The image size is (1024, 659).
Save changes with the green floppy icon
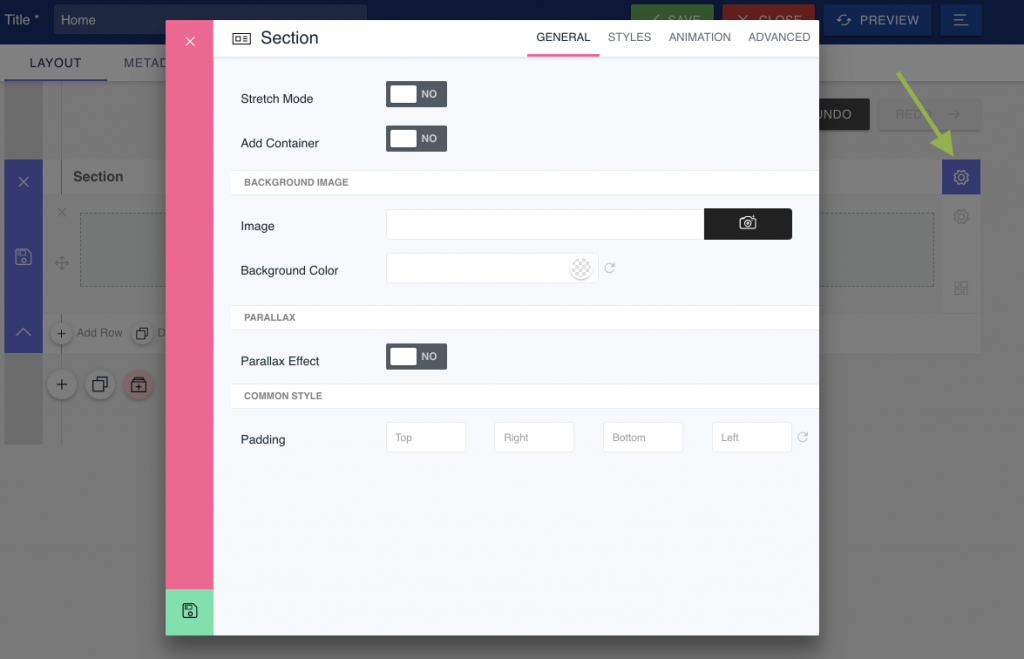(189, 611)
